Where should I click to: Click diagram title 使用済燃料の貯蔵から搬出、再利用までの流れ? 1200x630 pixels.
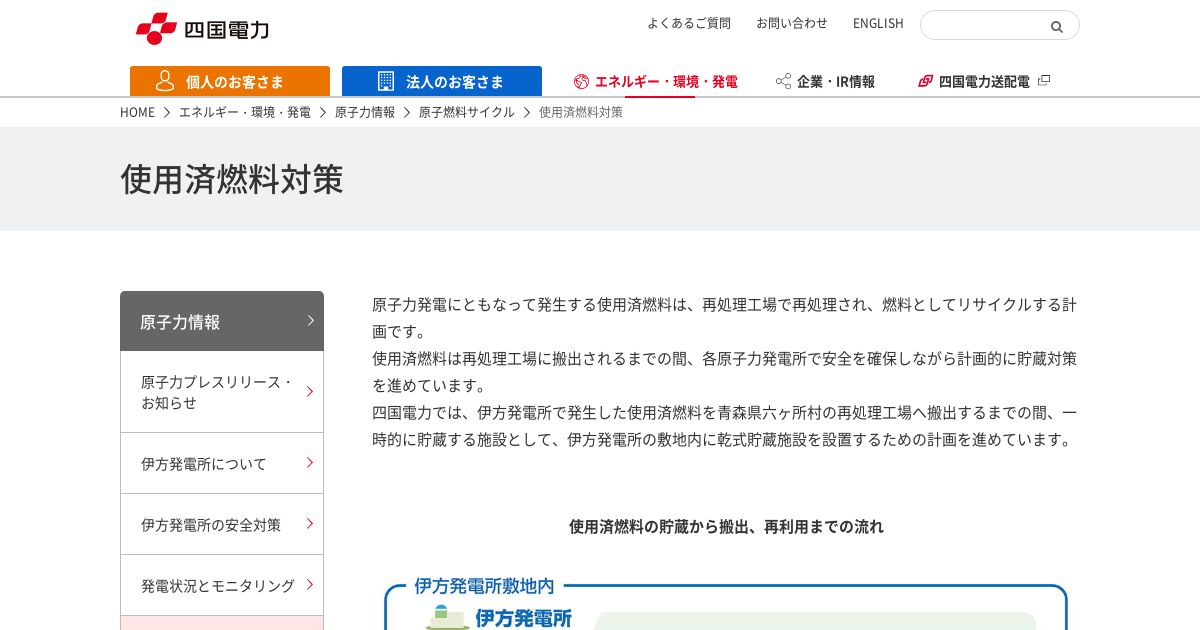click(x=726, y=526)
